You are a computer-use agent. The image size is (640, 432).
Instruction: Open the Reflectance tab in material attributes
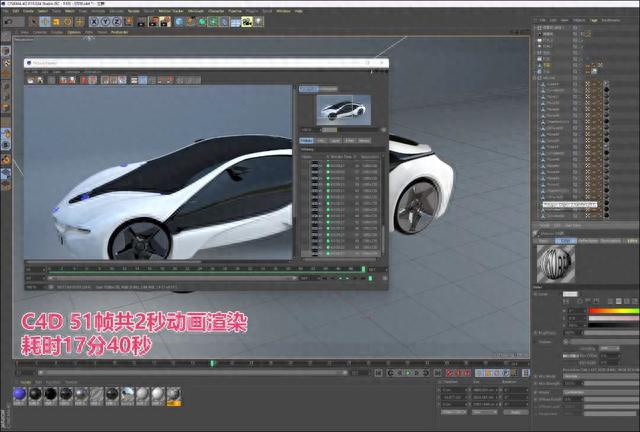[588, 241]
